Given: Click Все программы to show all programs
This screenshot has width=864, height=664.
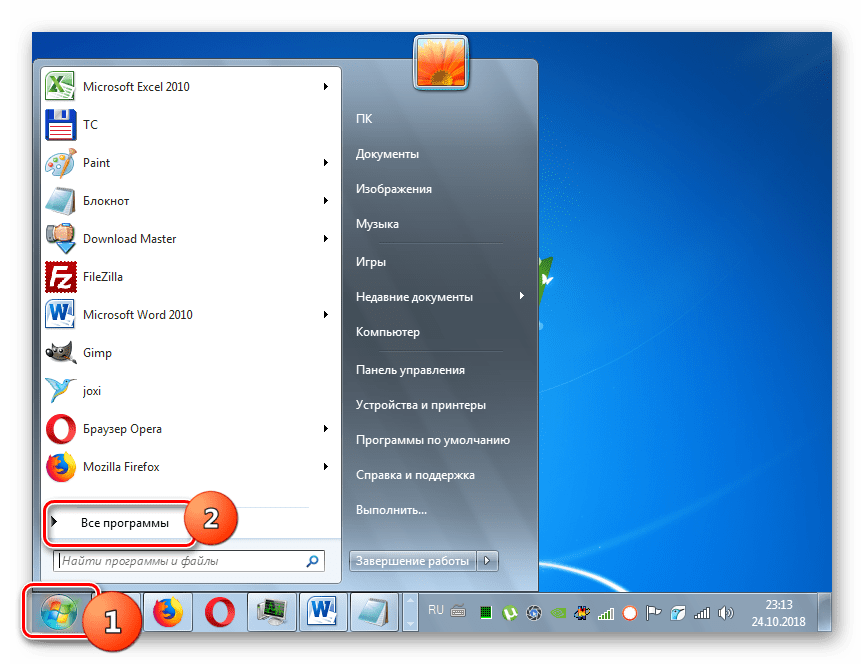Looking at the screenshot, I should 125,523.
